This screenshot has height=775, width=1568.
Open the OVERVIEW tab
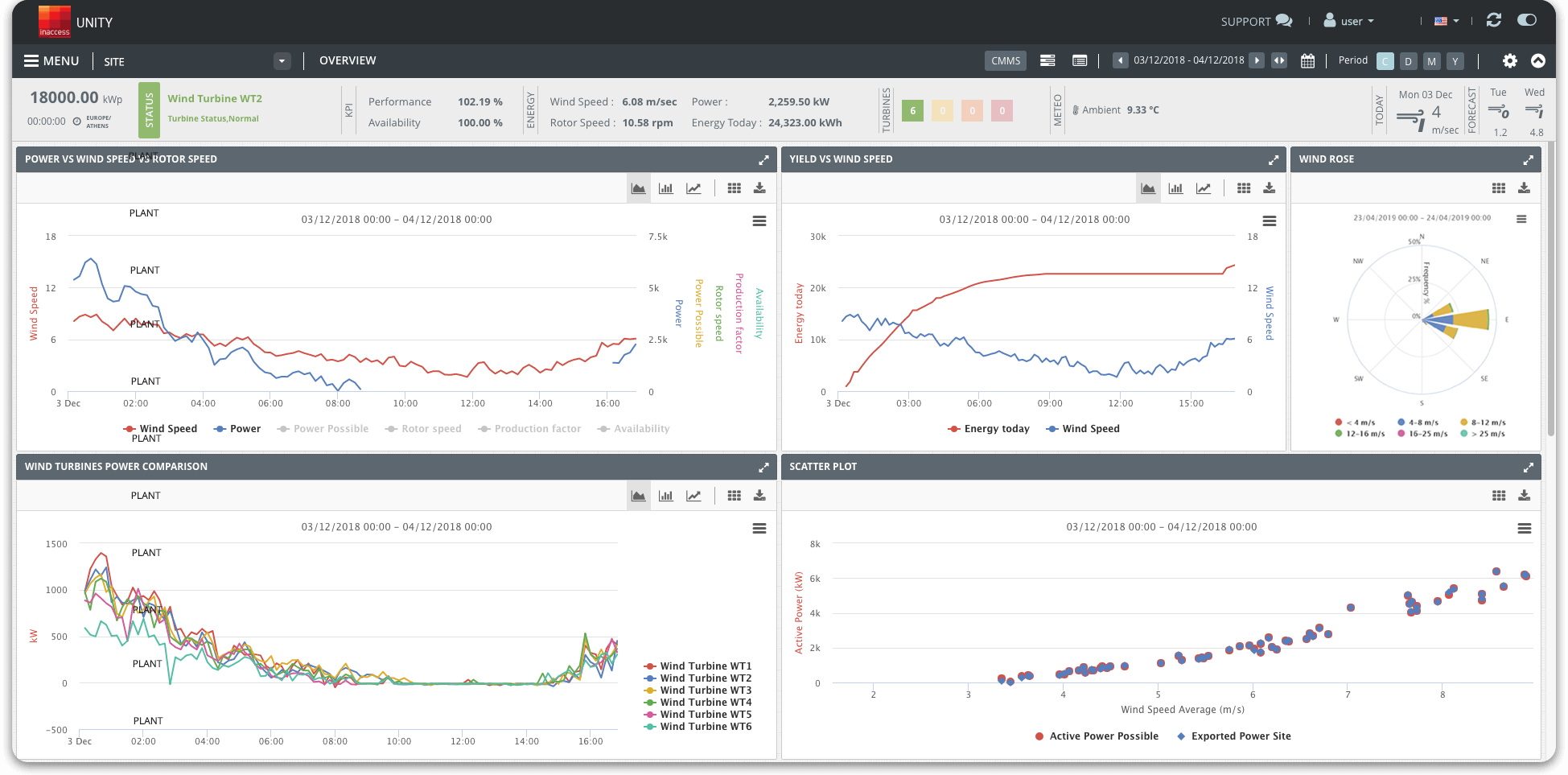coord(348,61)
